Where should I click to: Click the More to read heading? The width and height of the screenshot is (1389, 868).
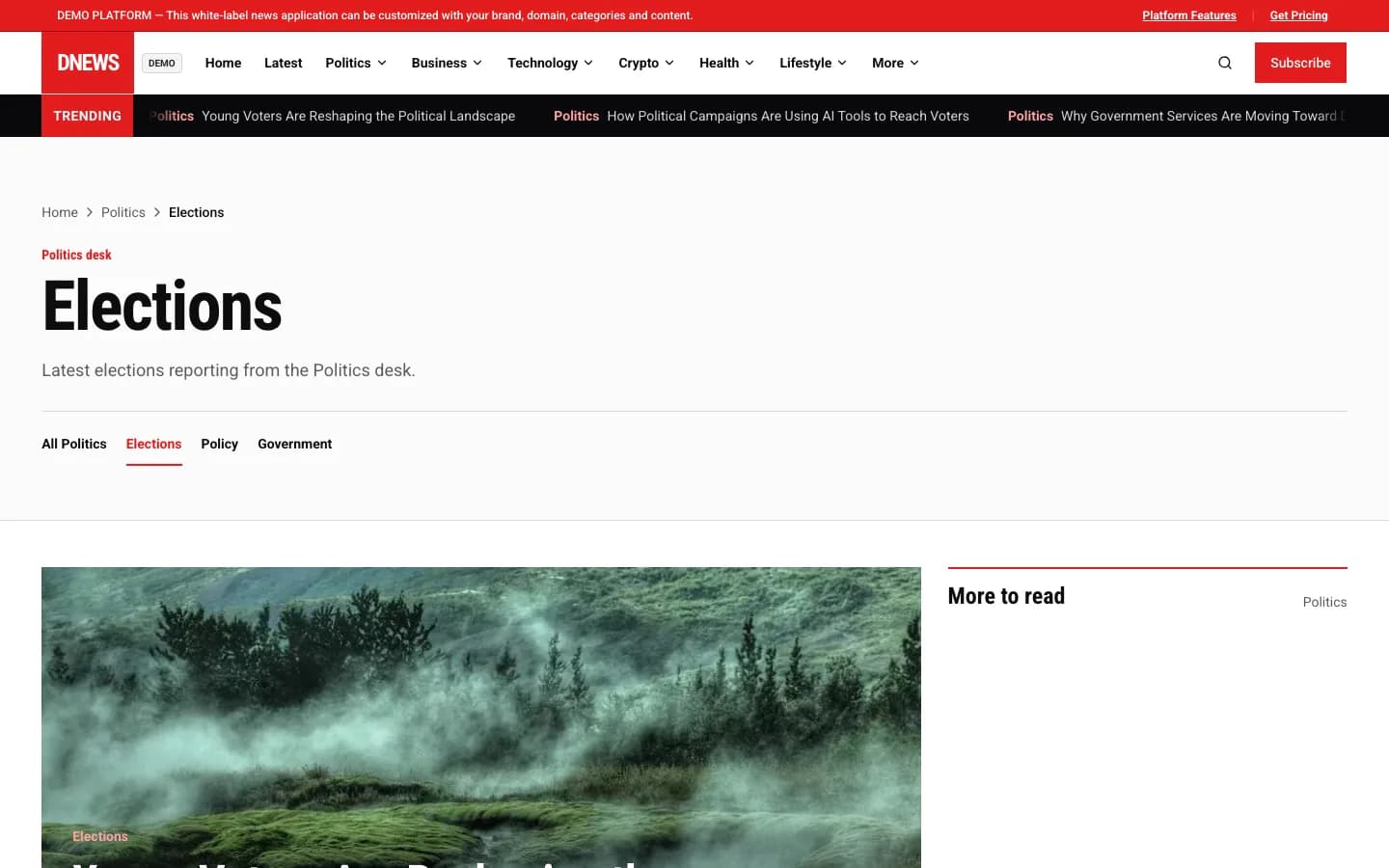point(1006,596)
